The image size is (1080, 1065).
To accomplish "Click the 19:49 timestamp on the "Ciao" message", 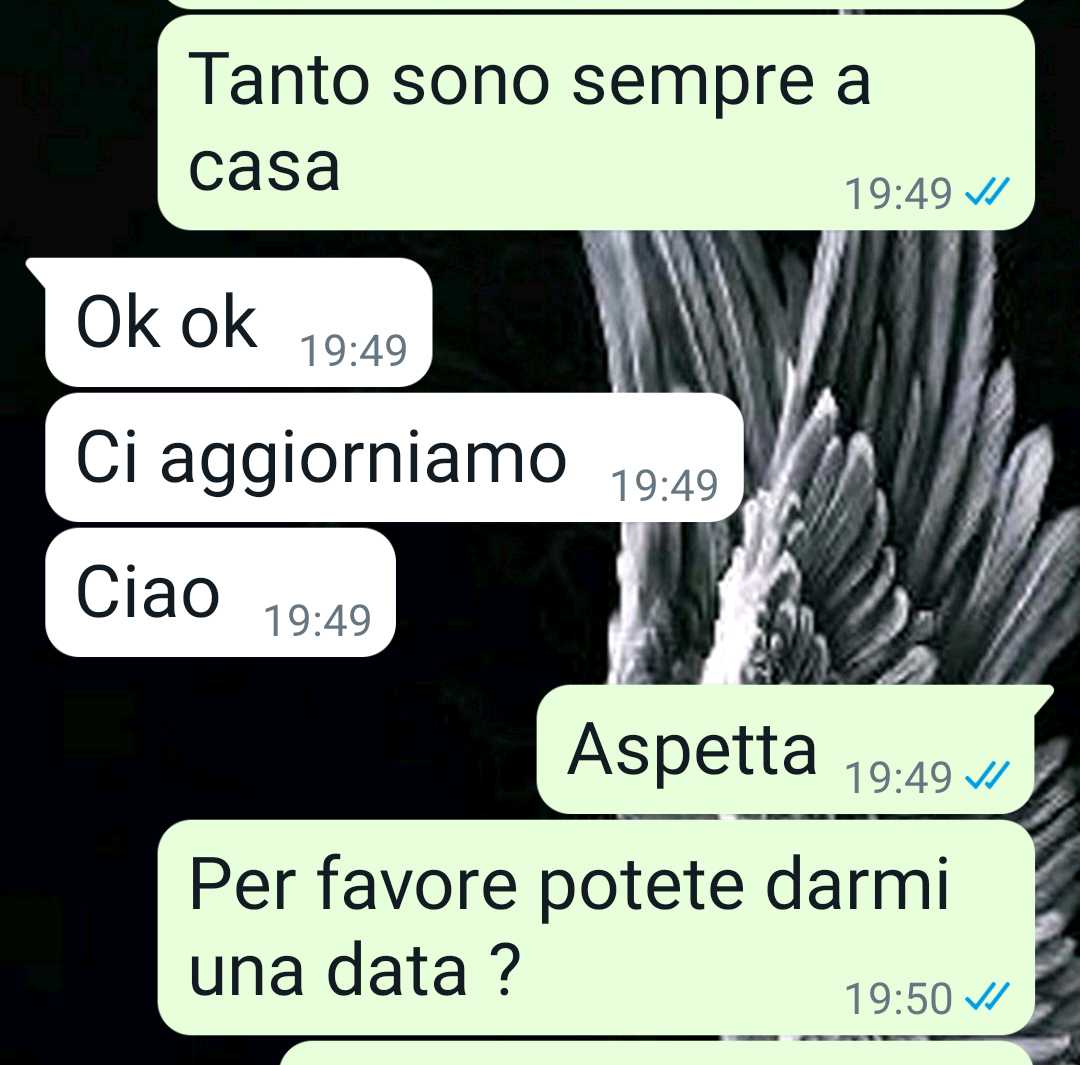I will pyautogui.click(x=318, y=620).
